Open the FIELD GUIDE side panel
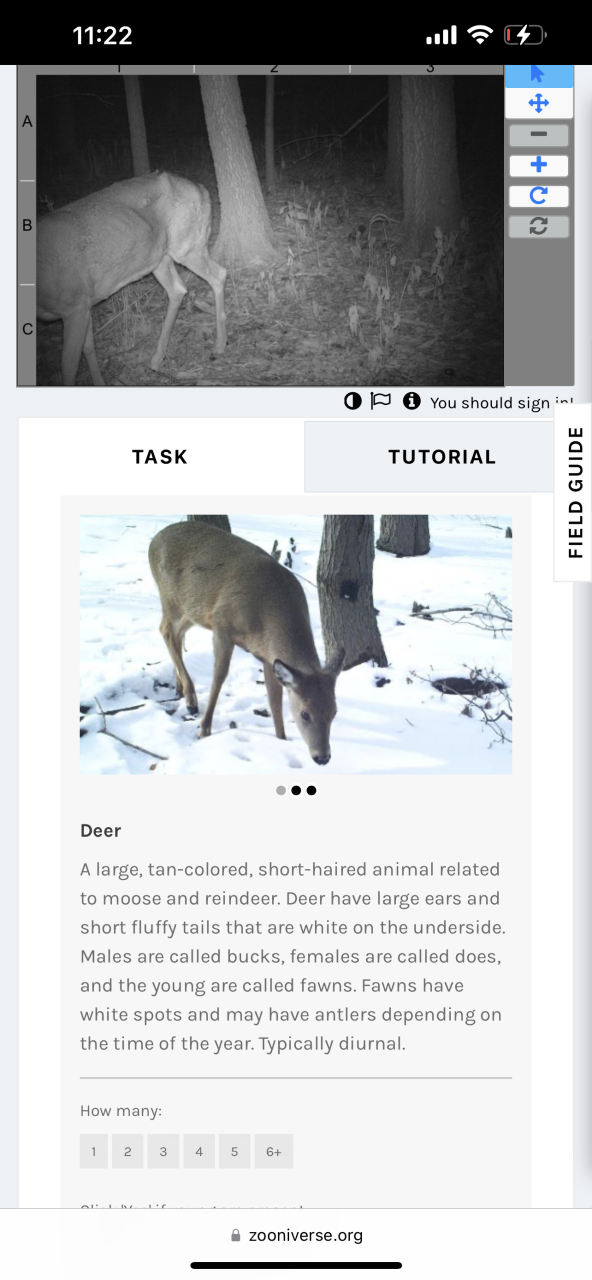Screen dimensions: 592x1280 coord(574,492)
